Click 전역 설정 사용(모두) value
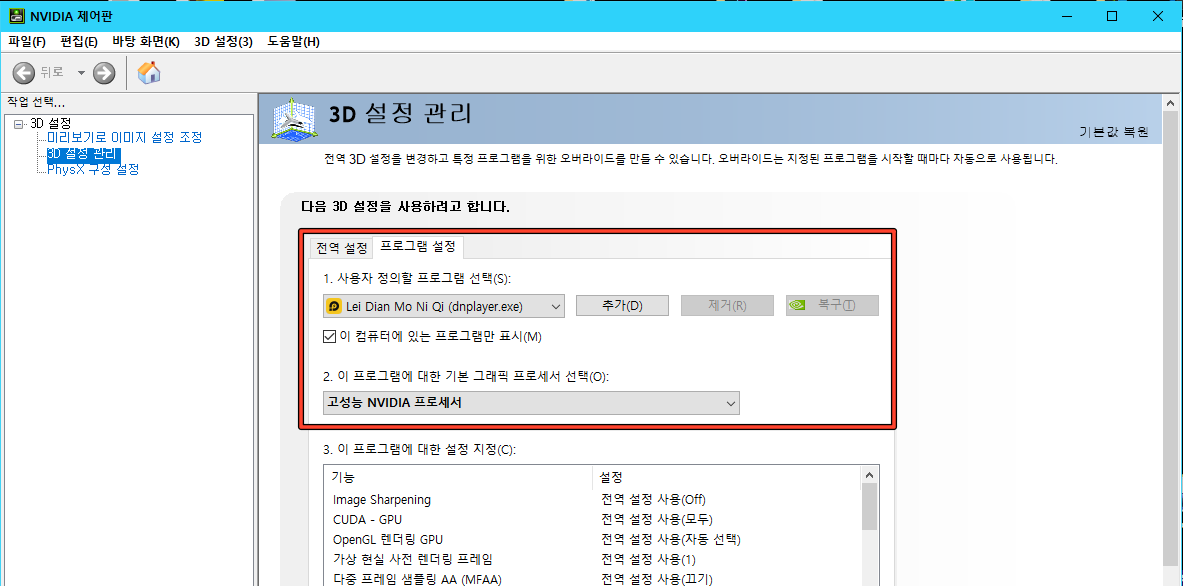The height and width of the screenshot is (586, 1183). [657, 520]
